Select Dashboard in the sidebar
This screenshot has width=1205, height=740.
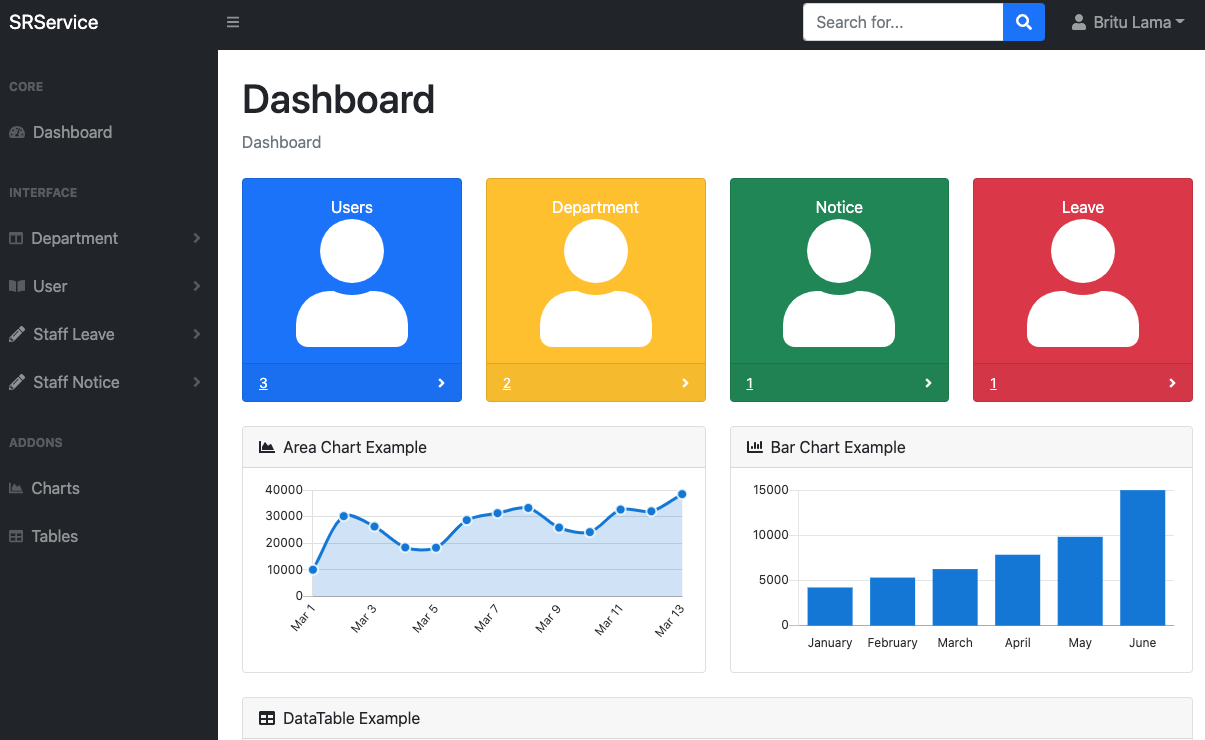click(x=72, y=132)
